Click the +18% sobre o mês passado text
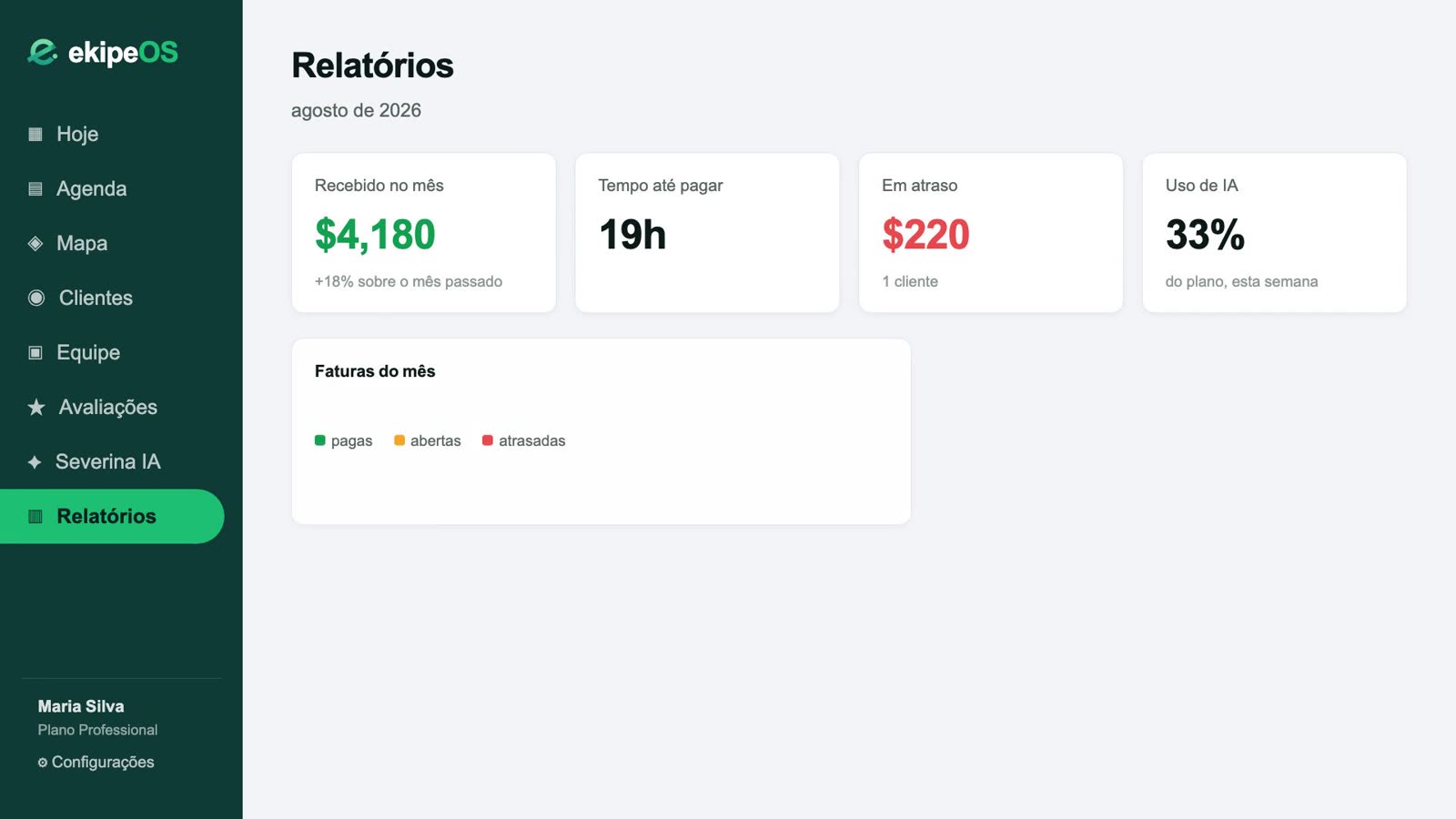The width and height of the screenshot is (1456, 819). coord(409,282)
